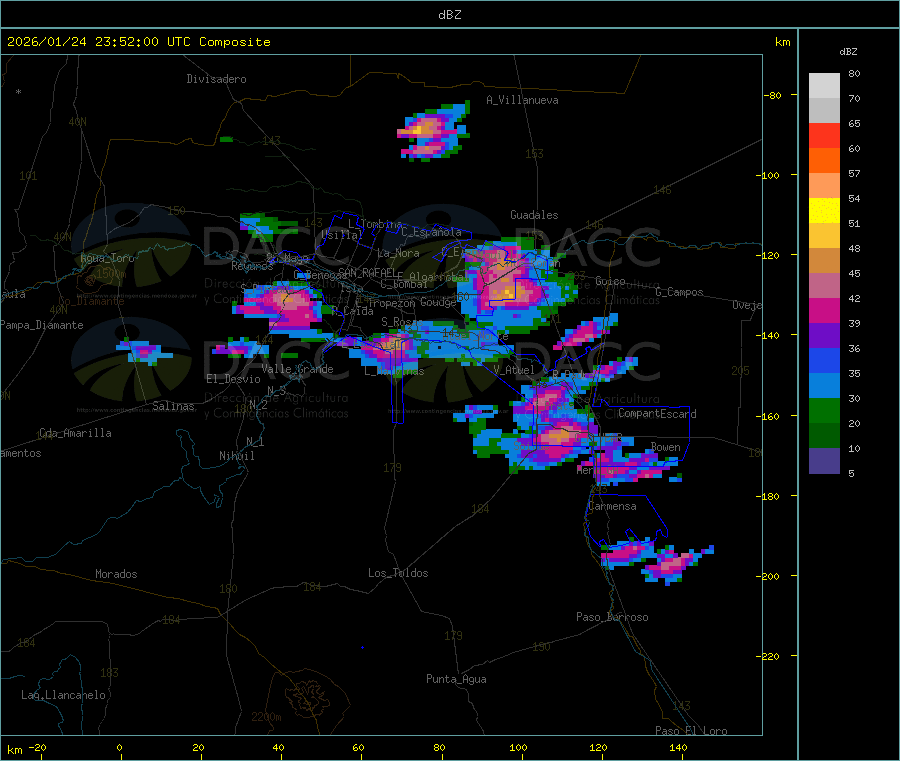Click the small storm cell east of Pampa_Diamante
900x761 pixels.
coord(143,351)
